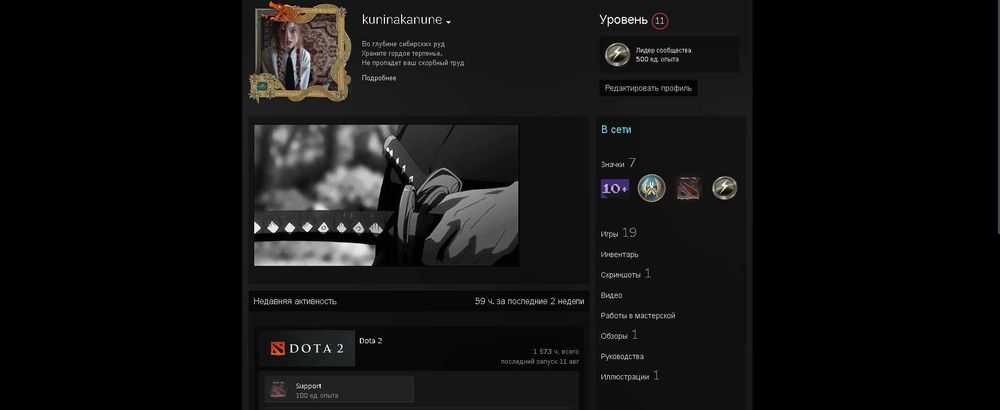Open the katana artwork showcase image
The height and width of the screenshot is (410, 1000).
pyautogui.click(x=386, y=195)
